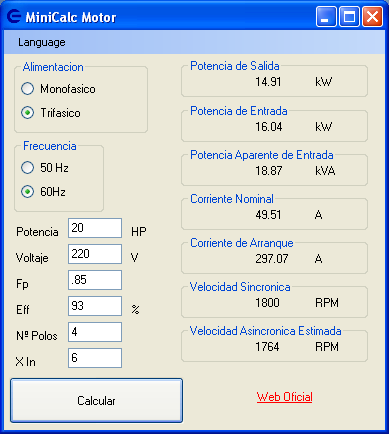Open the Web Oficial link

point(285,397)
